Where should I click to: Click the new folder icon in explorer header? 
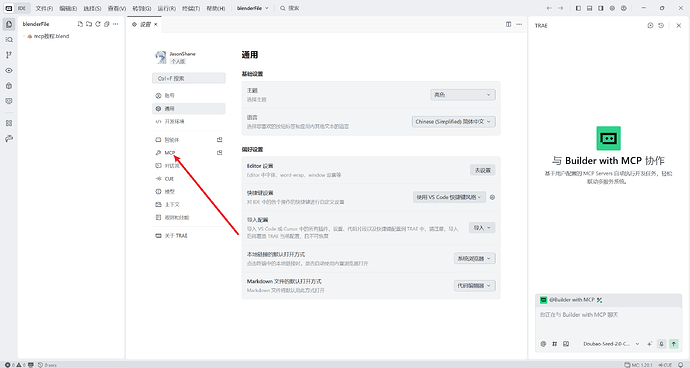pyautogui.click(x=89, y=24)
